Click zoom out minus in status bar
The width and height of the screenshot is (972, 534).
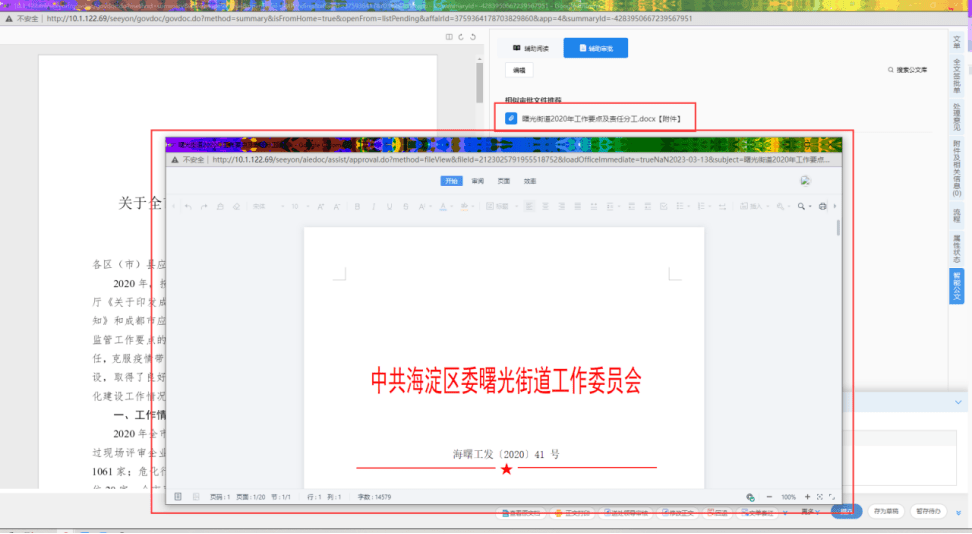[769, 497]
